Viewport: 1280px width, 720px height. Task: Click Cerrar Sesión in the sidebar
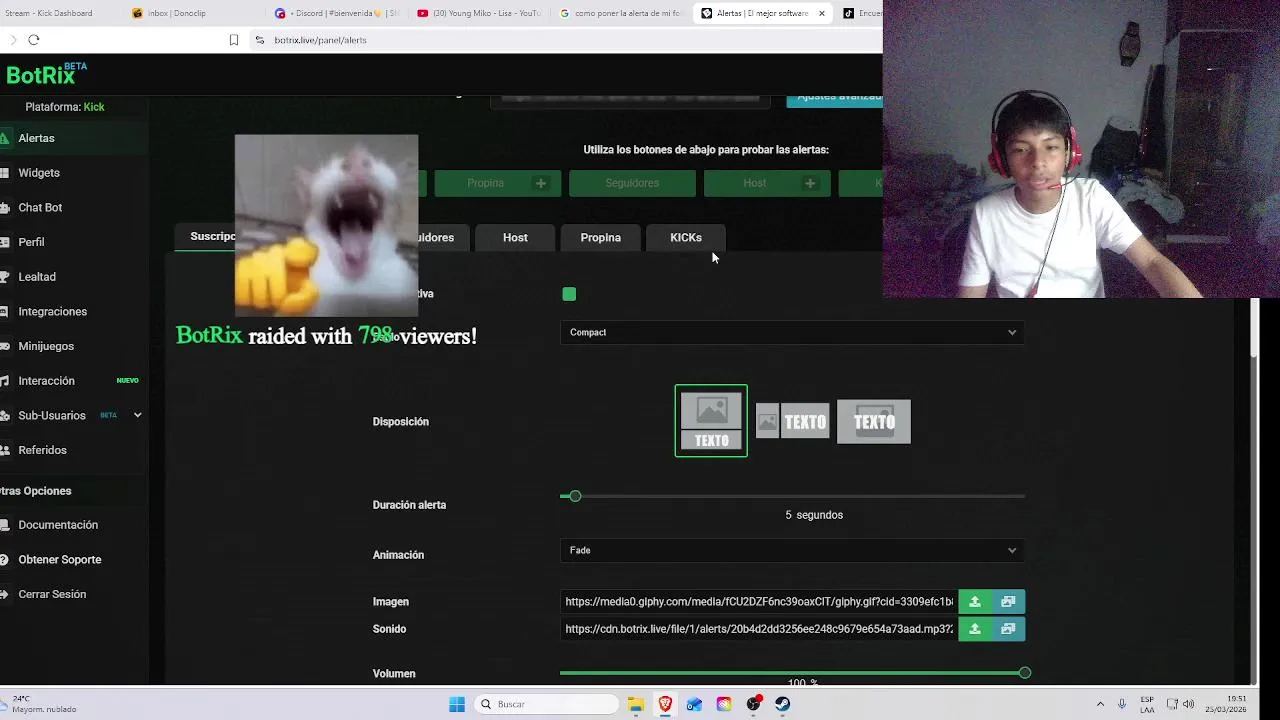[52, 594]
